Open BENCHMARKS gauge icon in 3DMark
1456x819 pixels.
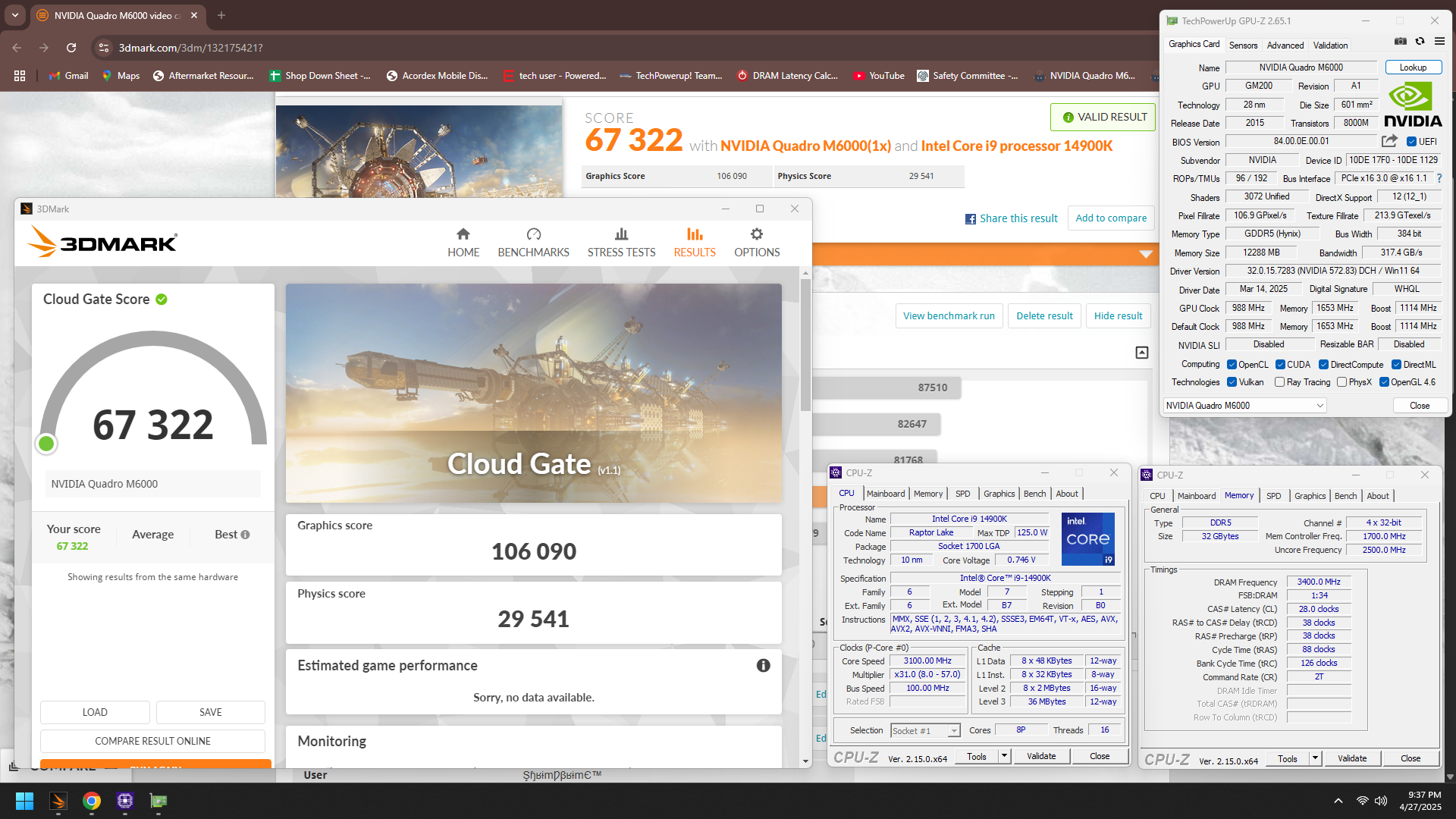(x=534, y=234)
